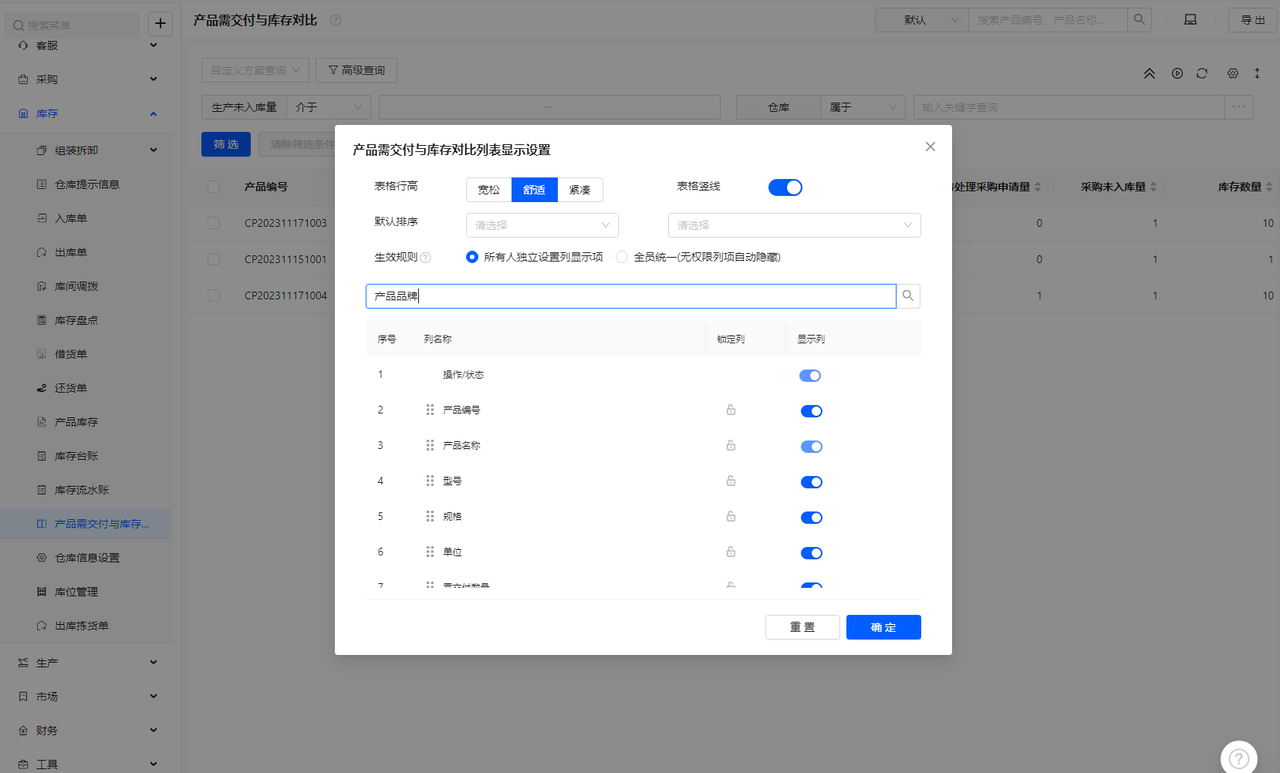Toggle display switch for 产品编号
The height and width of the screenshot is (773, 1280).
click(x=811, y=411)
